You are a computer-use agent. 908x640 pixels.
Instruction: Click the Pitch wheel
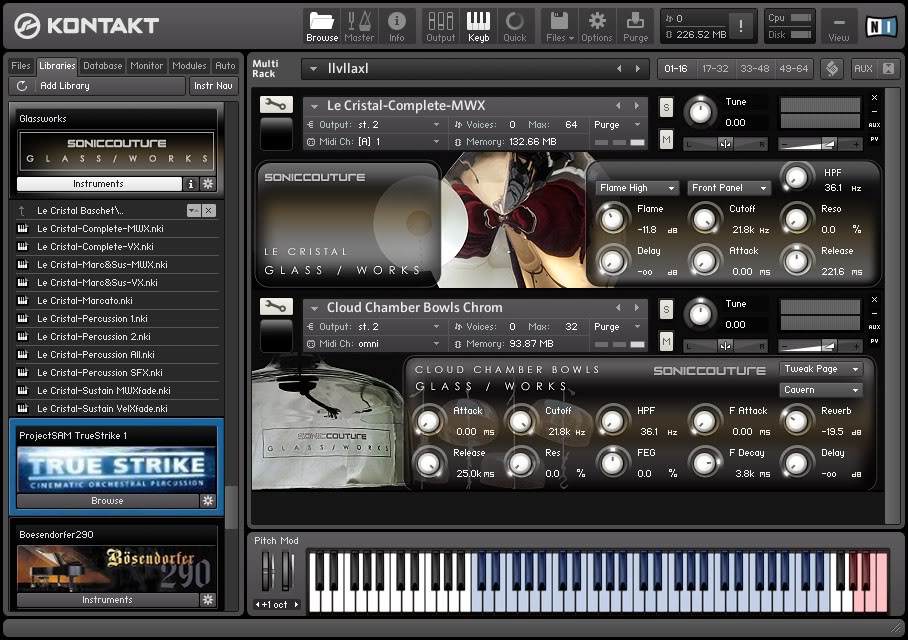(x=267, y=572)
